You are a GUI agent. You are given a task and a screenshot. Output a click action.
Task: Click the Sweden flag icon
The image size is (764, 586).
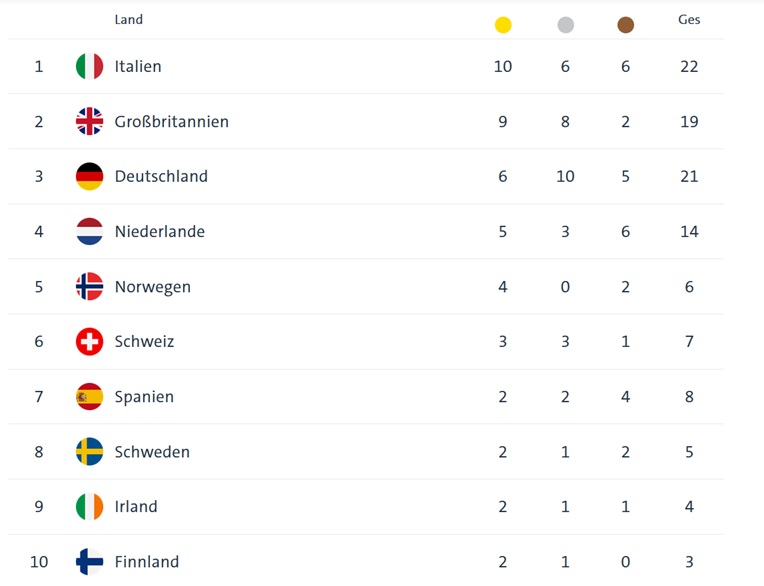pos(90,452)
